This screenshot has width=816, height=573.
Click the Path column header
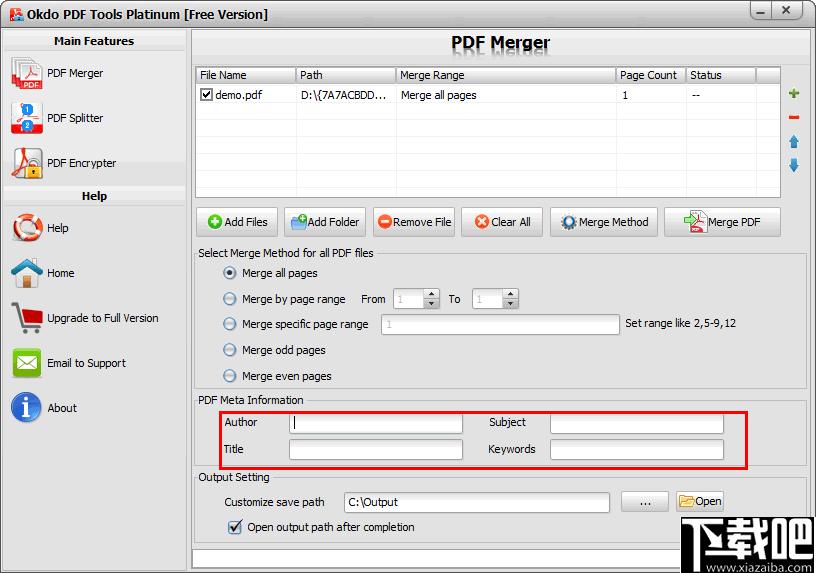click(x=346, y=75)
